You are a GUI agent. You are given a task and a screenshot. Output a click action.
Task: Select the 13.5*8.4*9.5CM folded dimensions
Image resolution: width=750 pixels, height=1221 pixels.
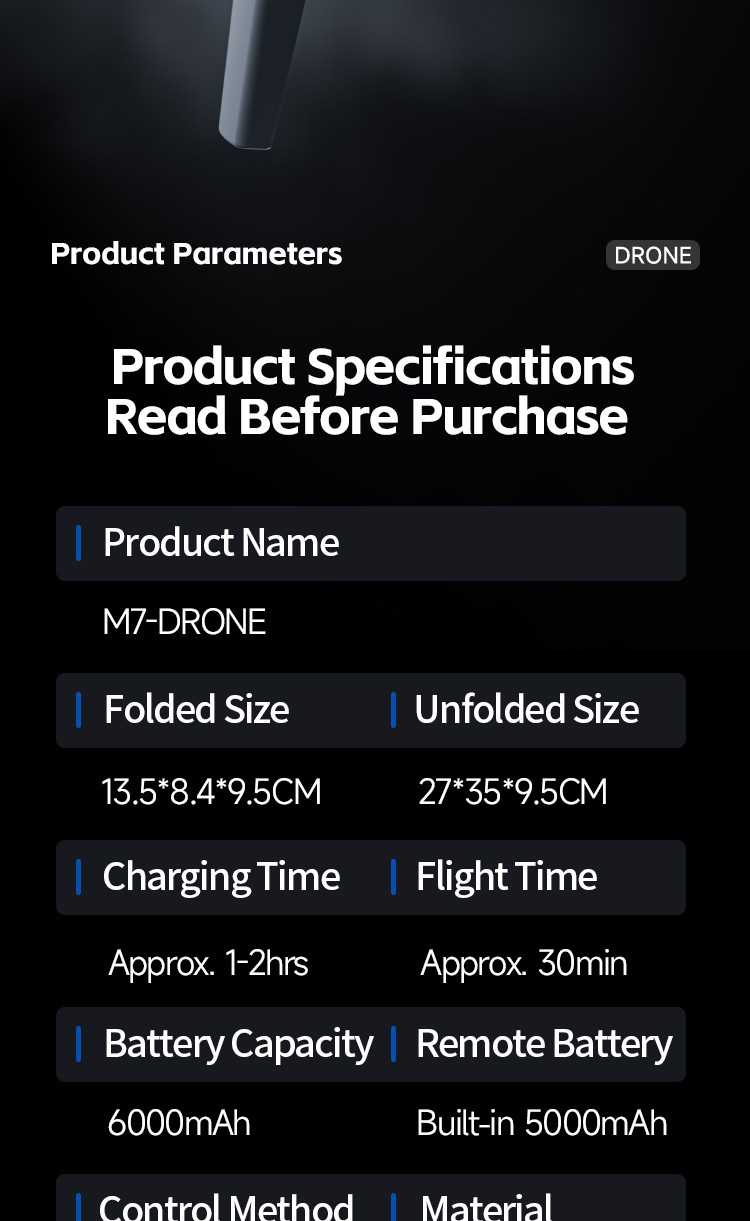click(x=211, y=792)
